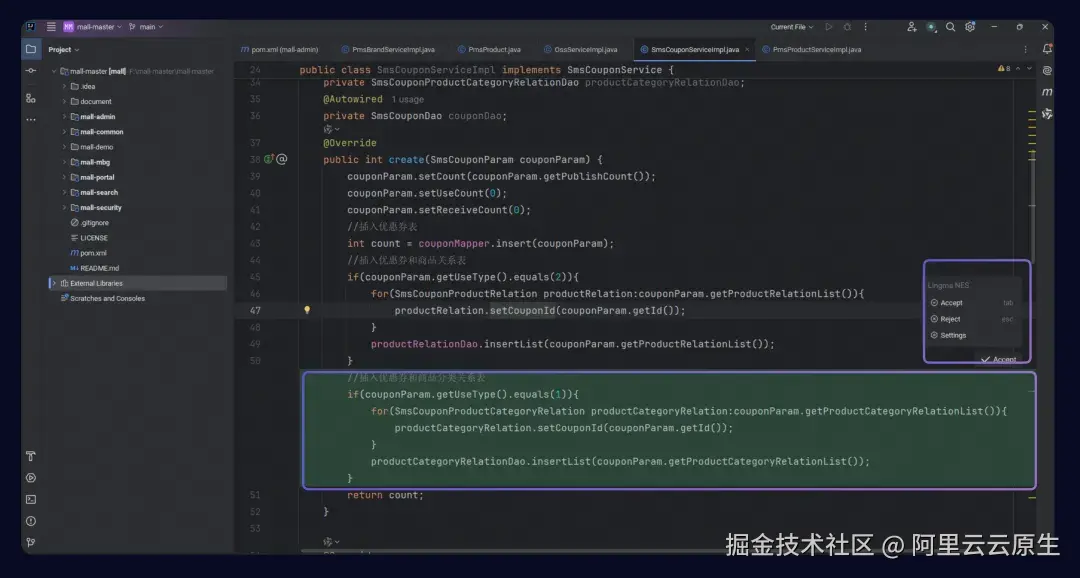
Task: Click the IntelliJ application logo
Action: (x=31, y=27)
